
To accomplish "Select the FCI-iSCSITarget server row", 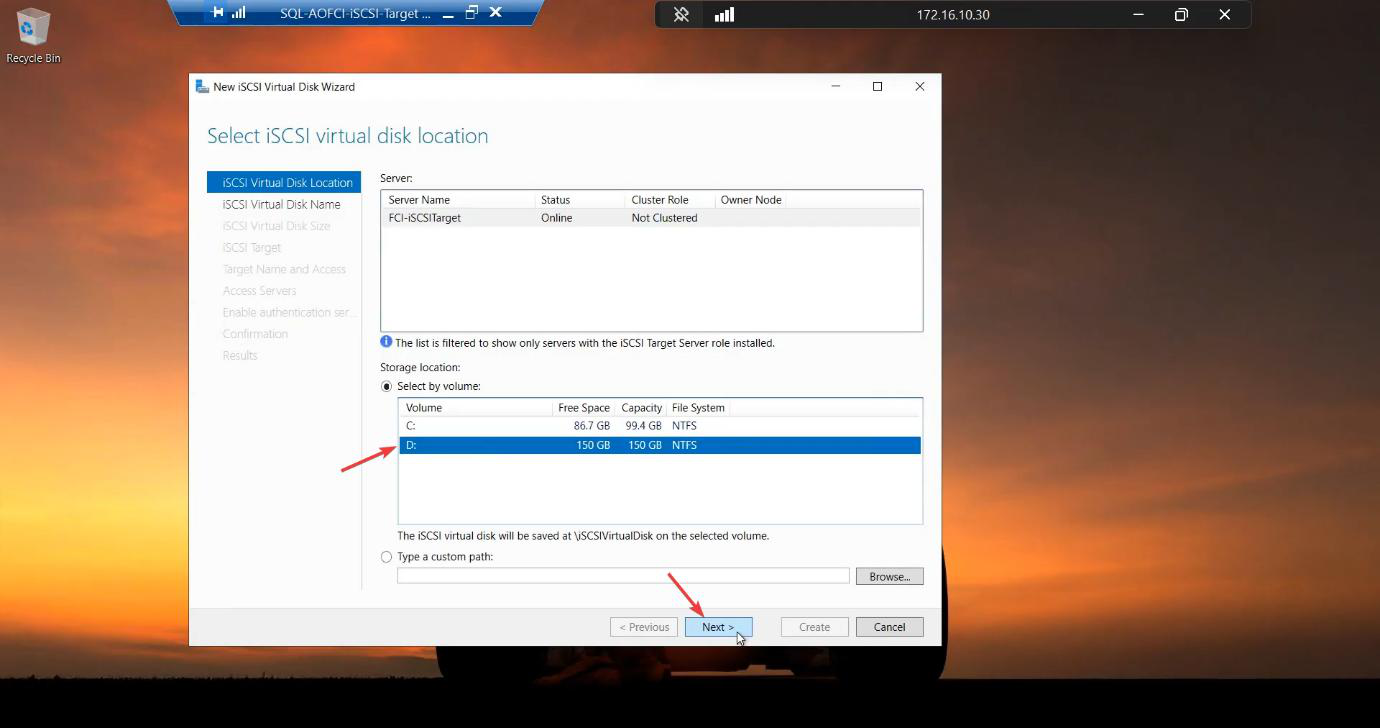I will 651,218.
